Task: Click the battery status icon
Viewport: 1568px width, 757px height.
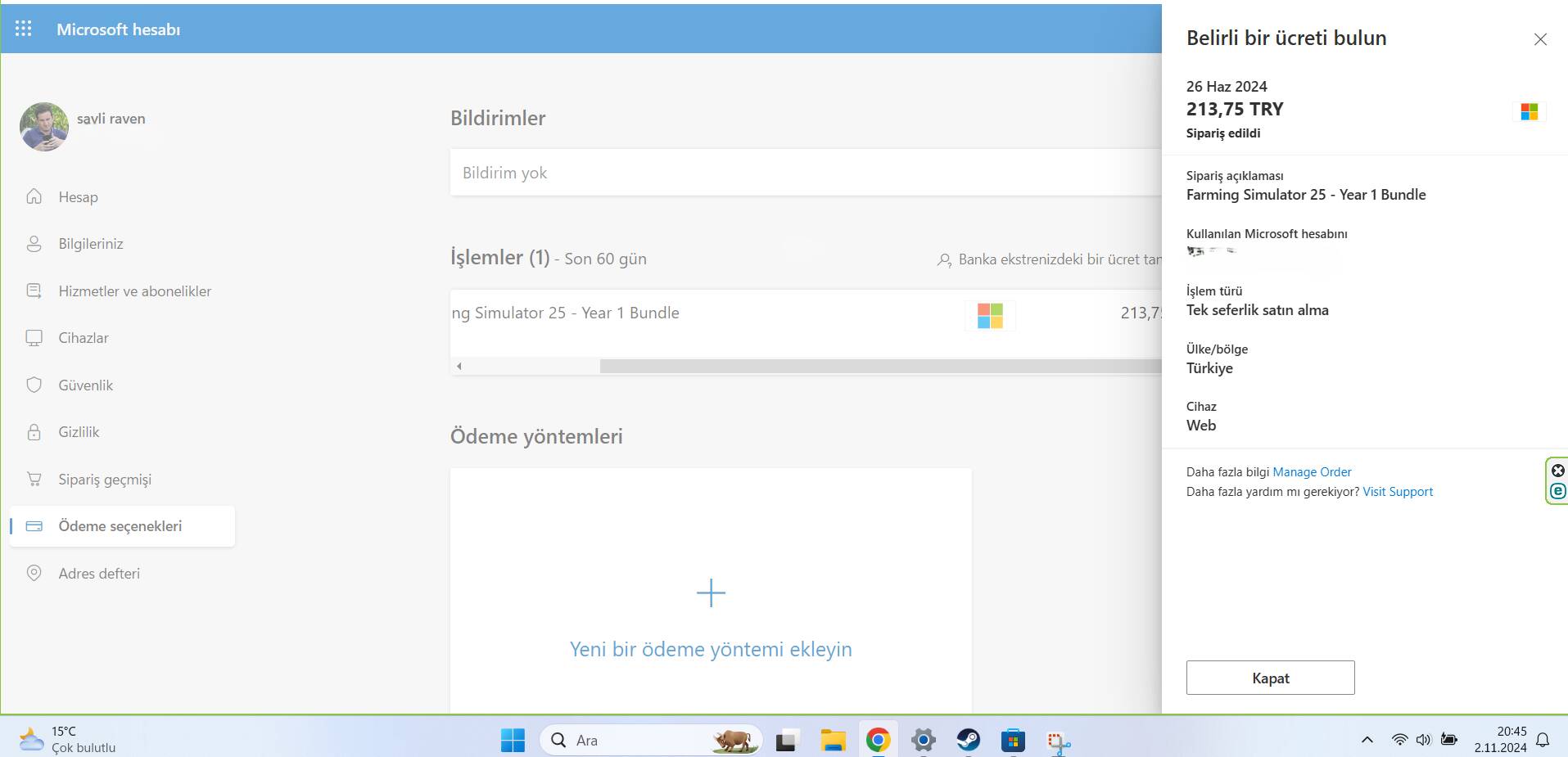Action: tap(1448, 740)
